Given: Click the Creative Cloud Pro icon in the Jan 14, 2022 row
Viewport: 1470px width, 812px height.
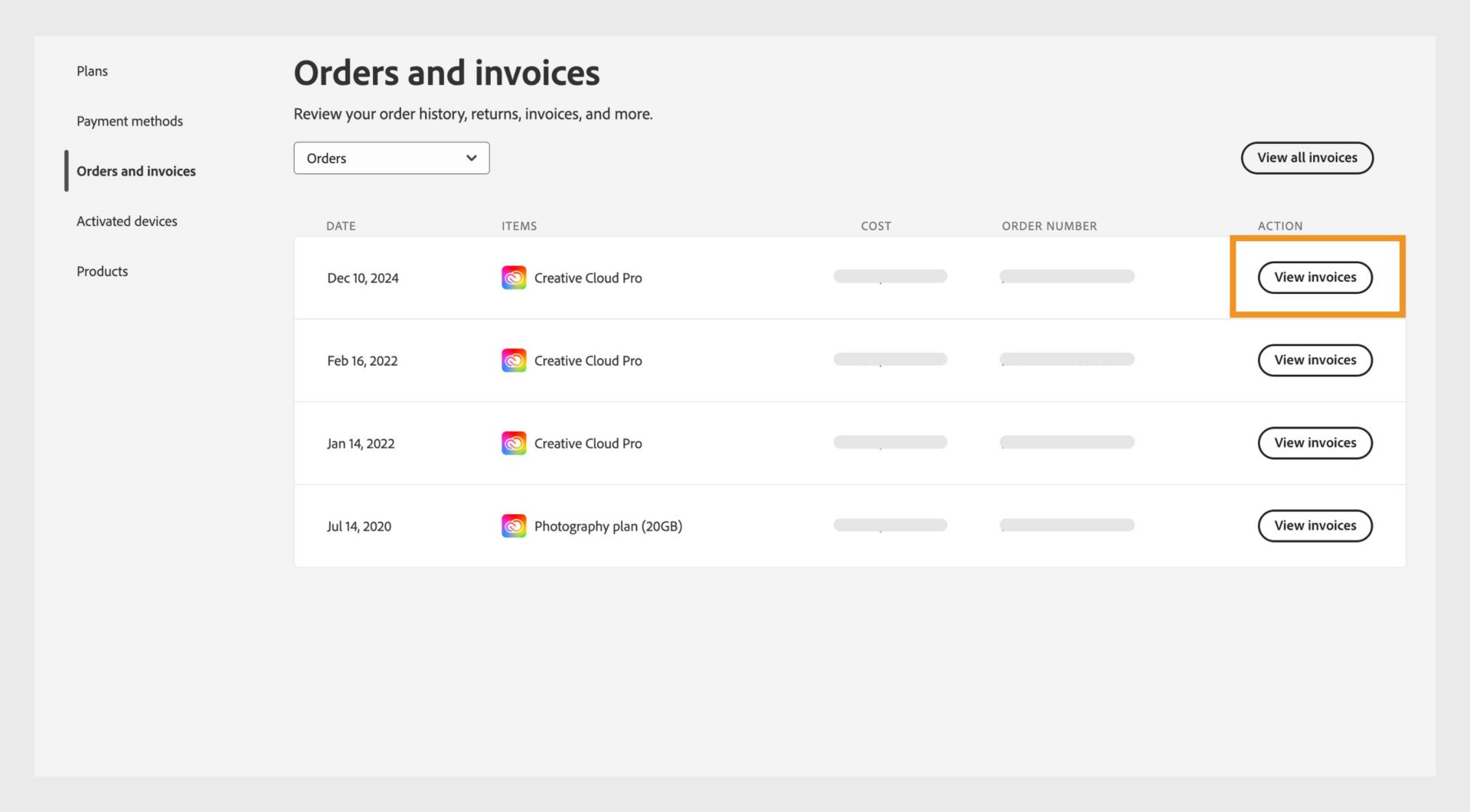Looking at the screenshot, I should (x=514, y=442).
